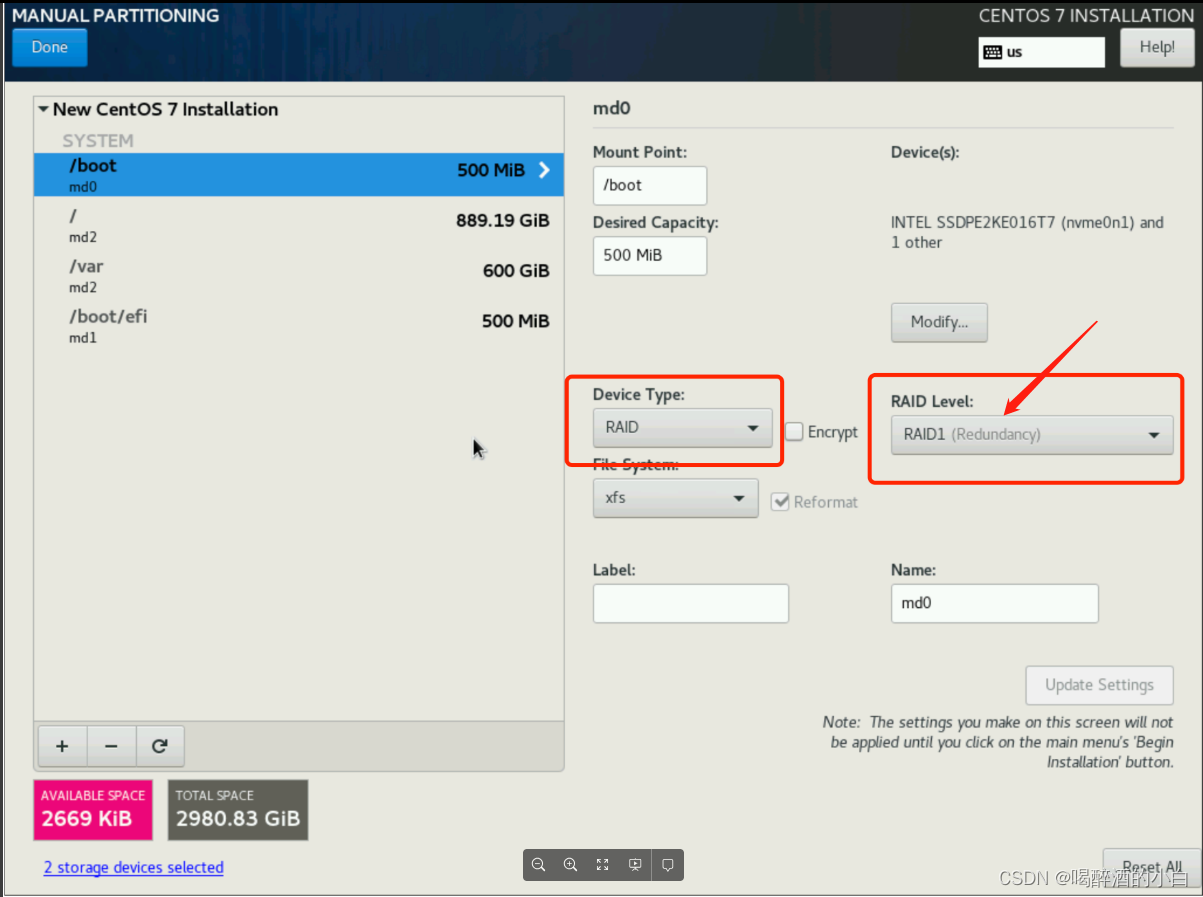Select the /boot/efi md1 partition row
This screenshot has width=1203, height=897.
point(299,326)
